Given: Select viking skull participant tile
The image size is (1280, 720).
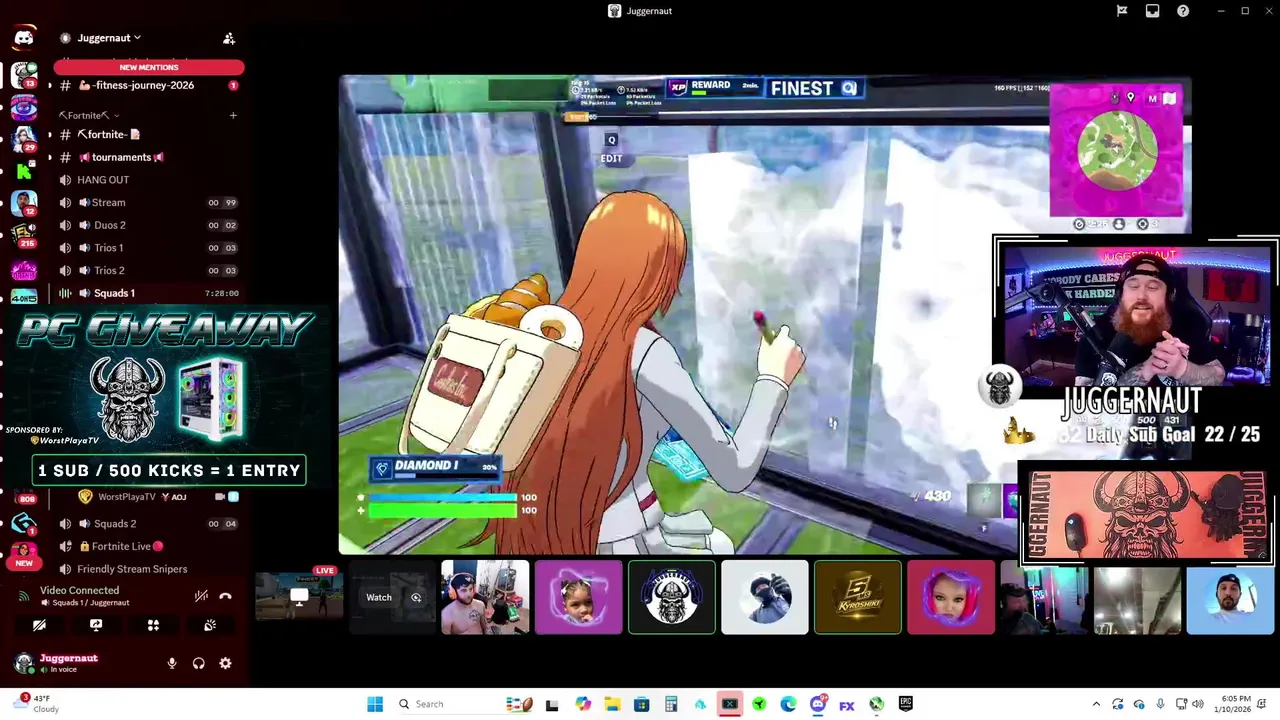Looking at the screenshot, I should click(672, 597).
